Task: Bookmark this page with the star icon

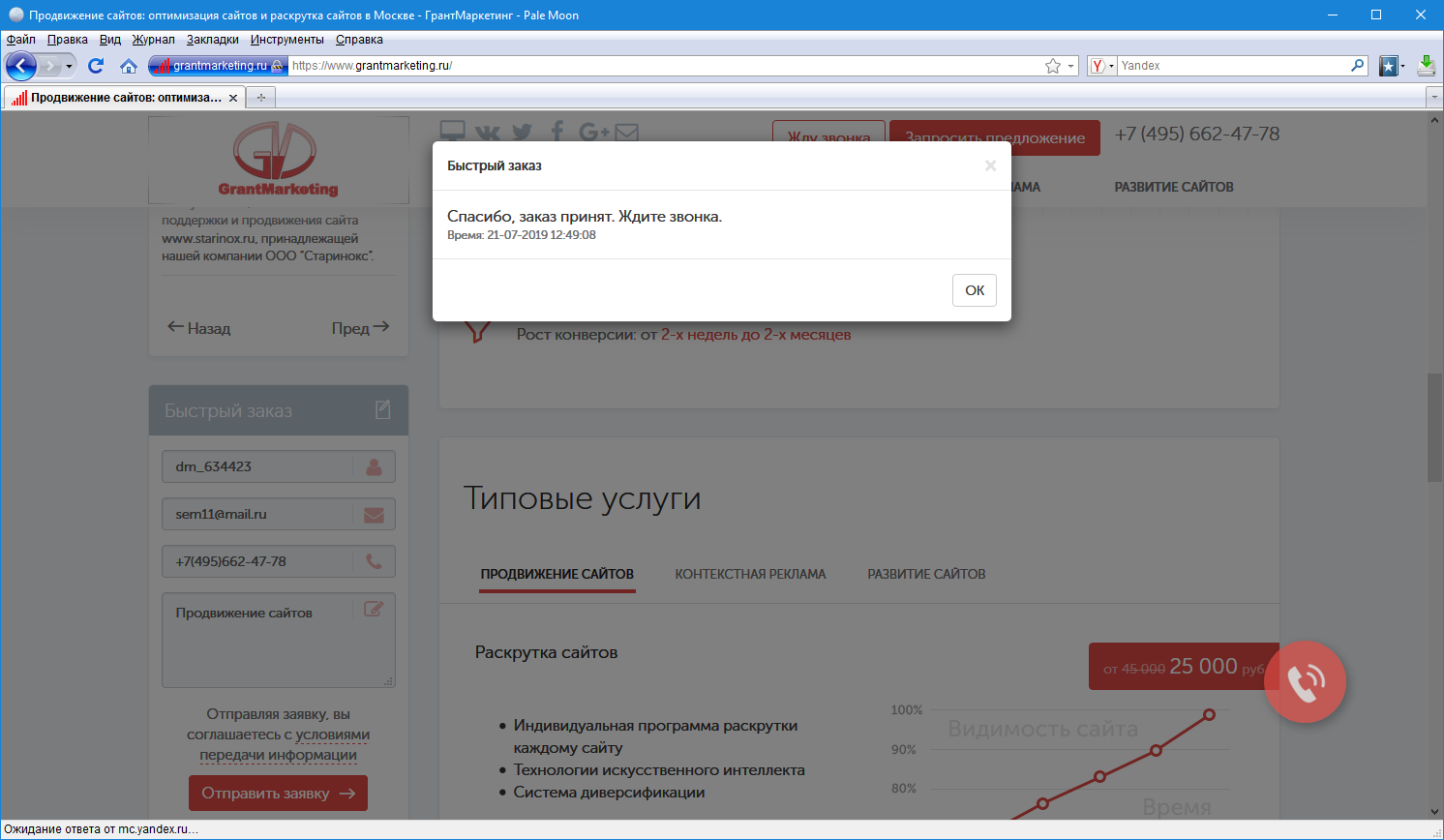Action: pos(1053,66)
